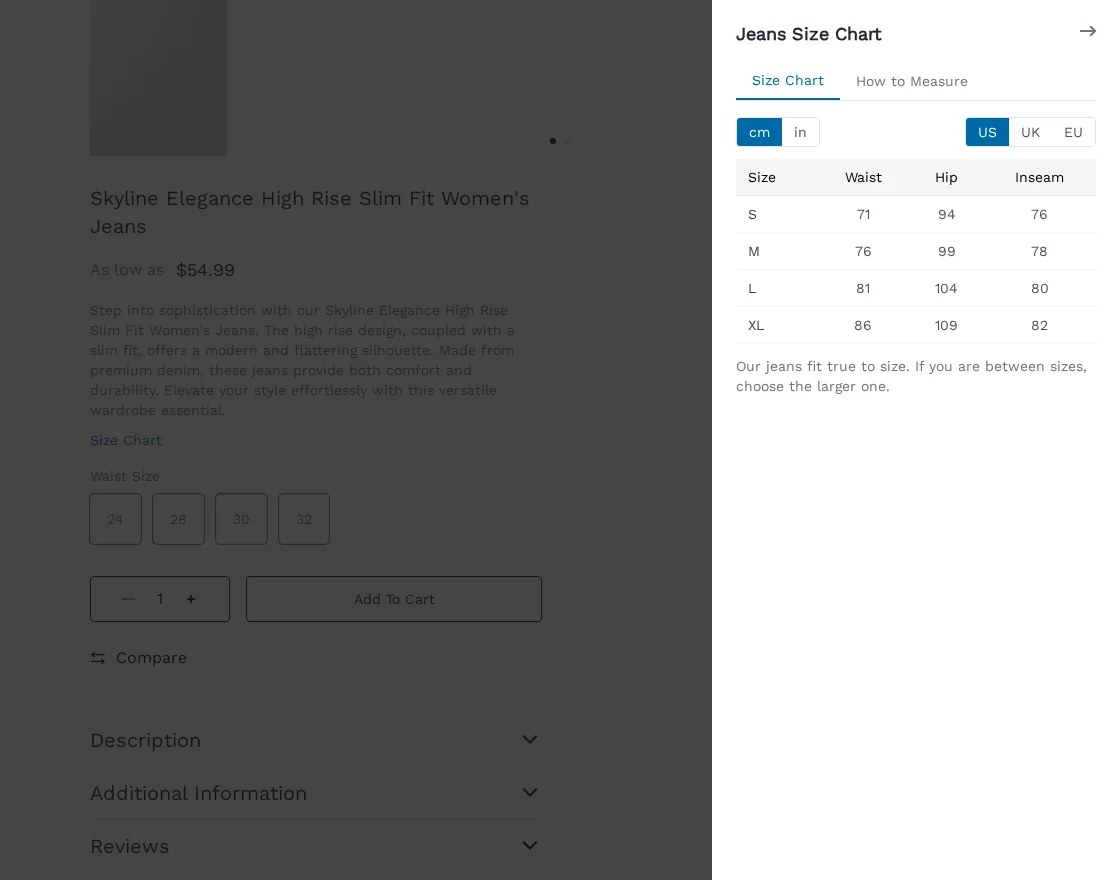
Task: Select UK sizing region
Action: [1030, 132]
